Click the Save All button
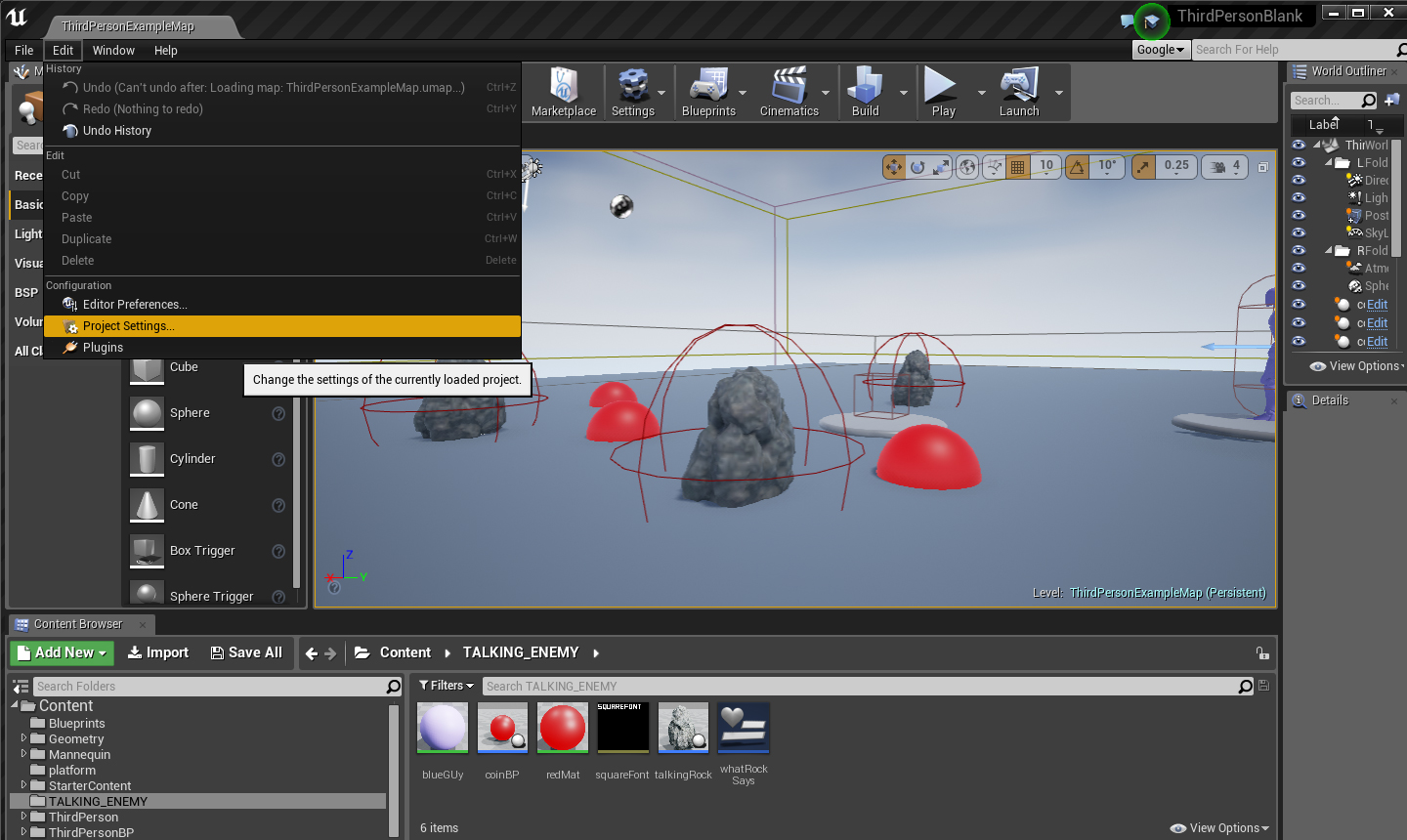Image resolution: width=1407 pixels, height=840 pixels. coord(246,652)
